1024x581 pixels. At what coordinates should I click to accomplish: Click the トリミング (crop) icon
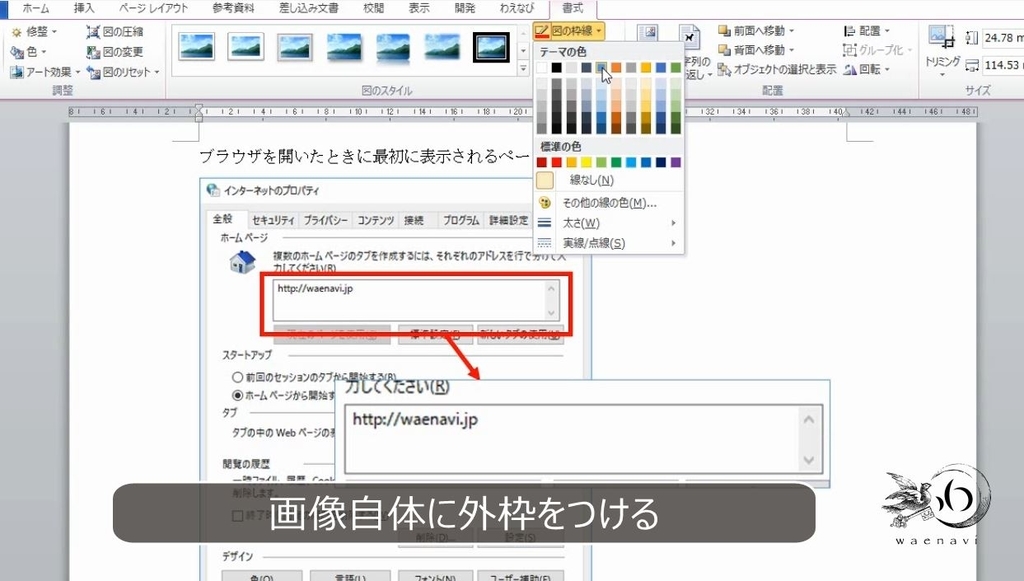pos(941,37)
